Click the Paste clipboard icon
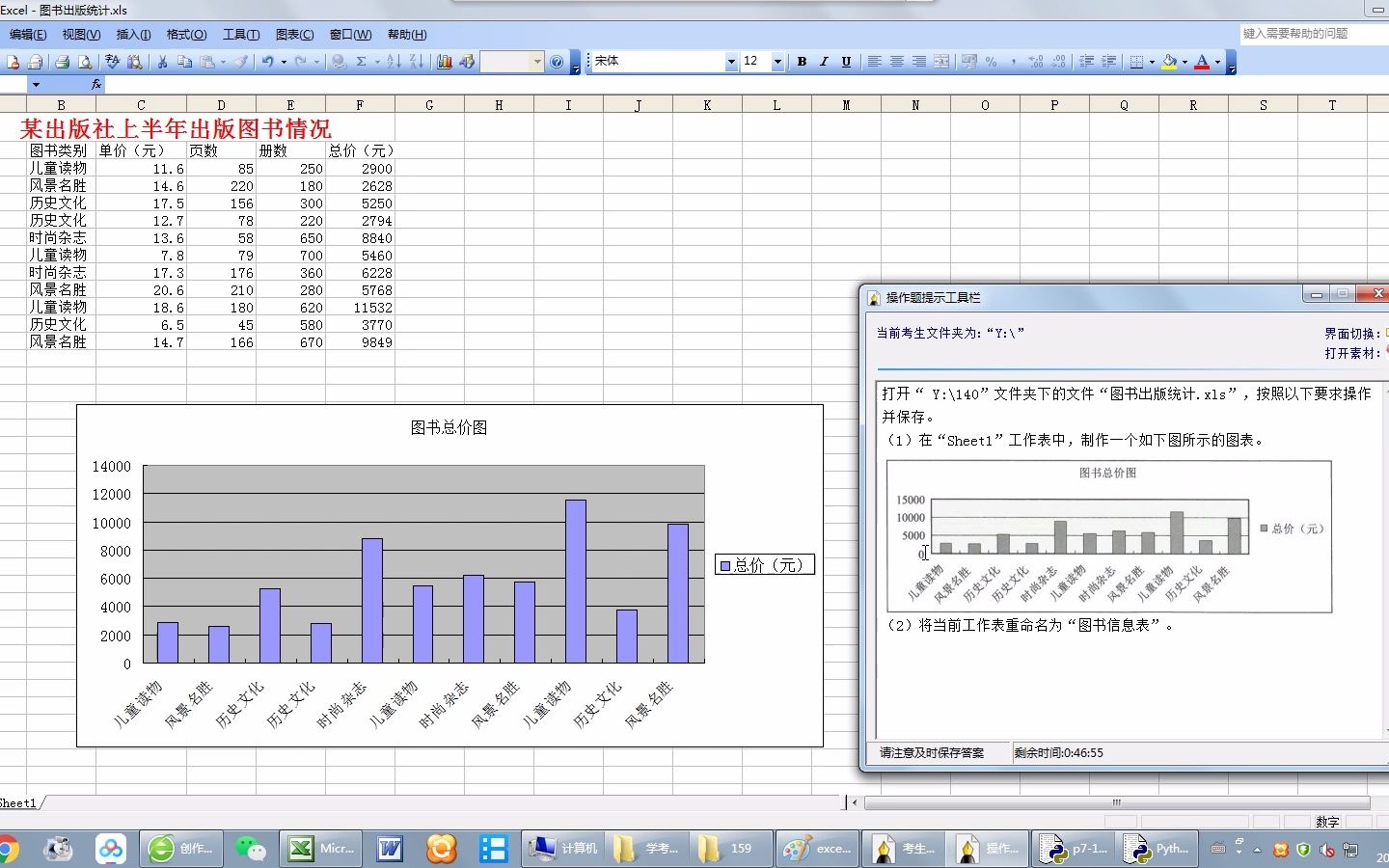1389x868 pixels. tap(207, 62)
